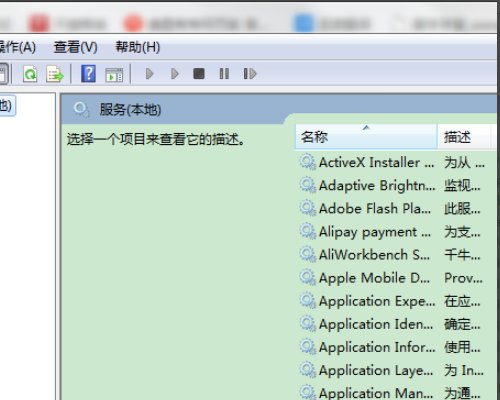The width and height of the screenshot is (500, 400).
Task: Click the gear icon beside Application Layer Gateway
Action: [307, 370]
